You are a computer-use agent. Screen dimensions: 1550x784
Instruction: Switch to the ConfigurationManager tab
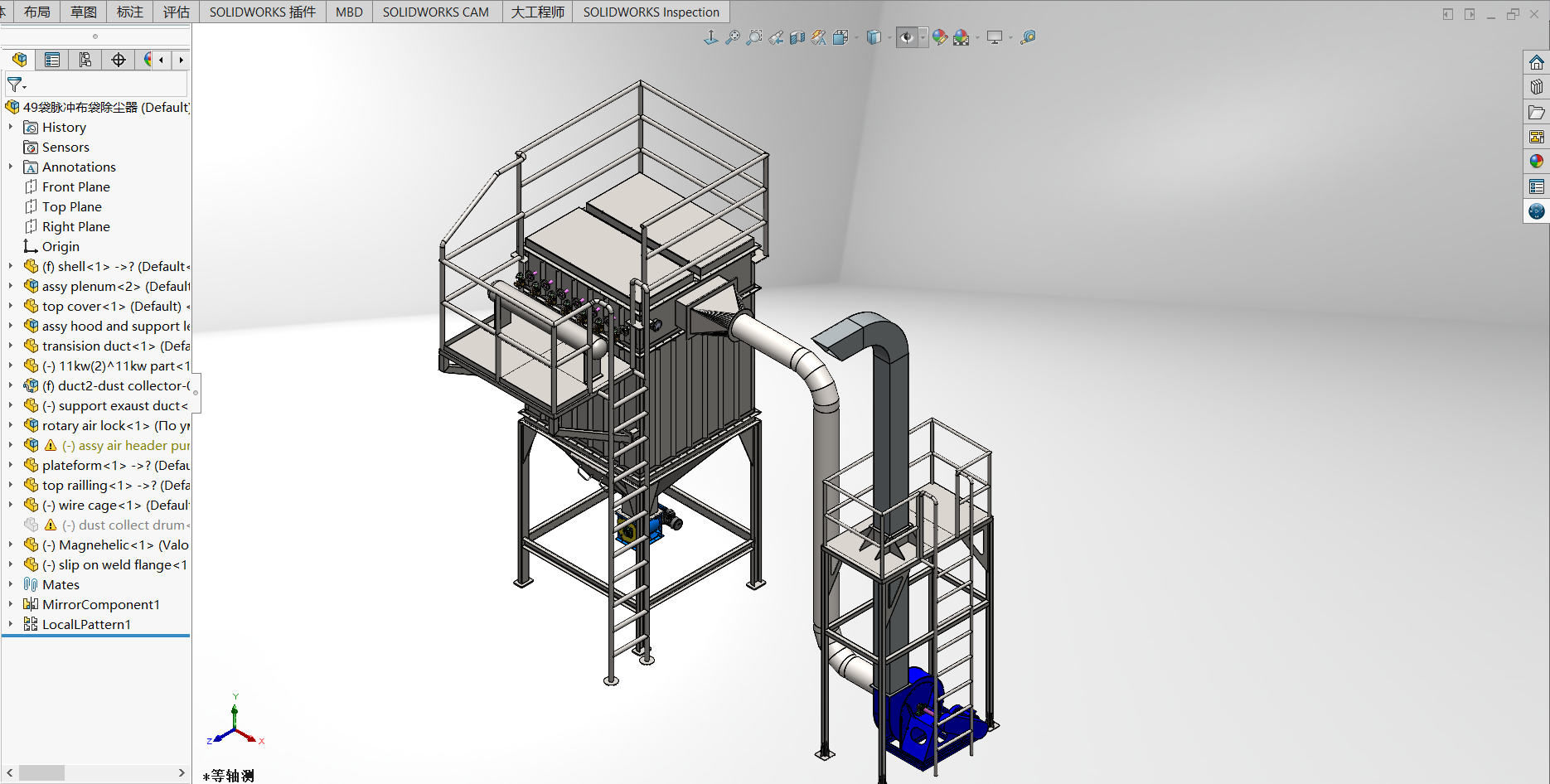pos(85,60)
